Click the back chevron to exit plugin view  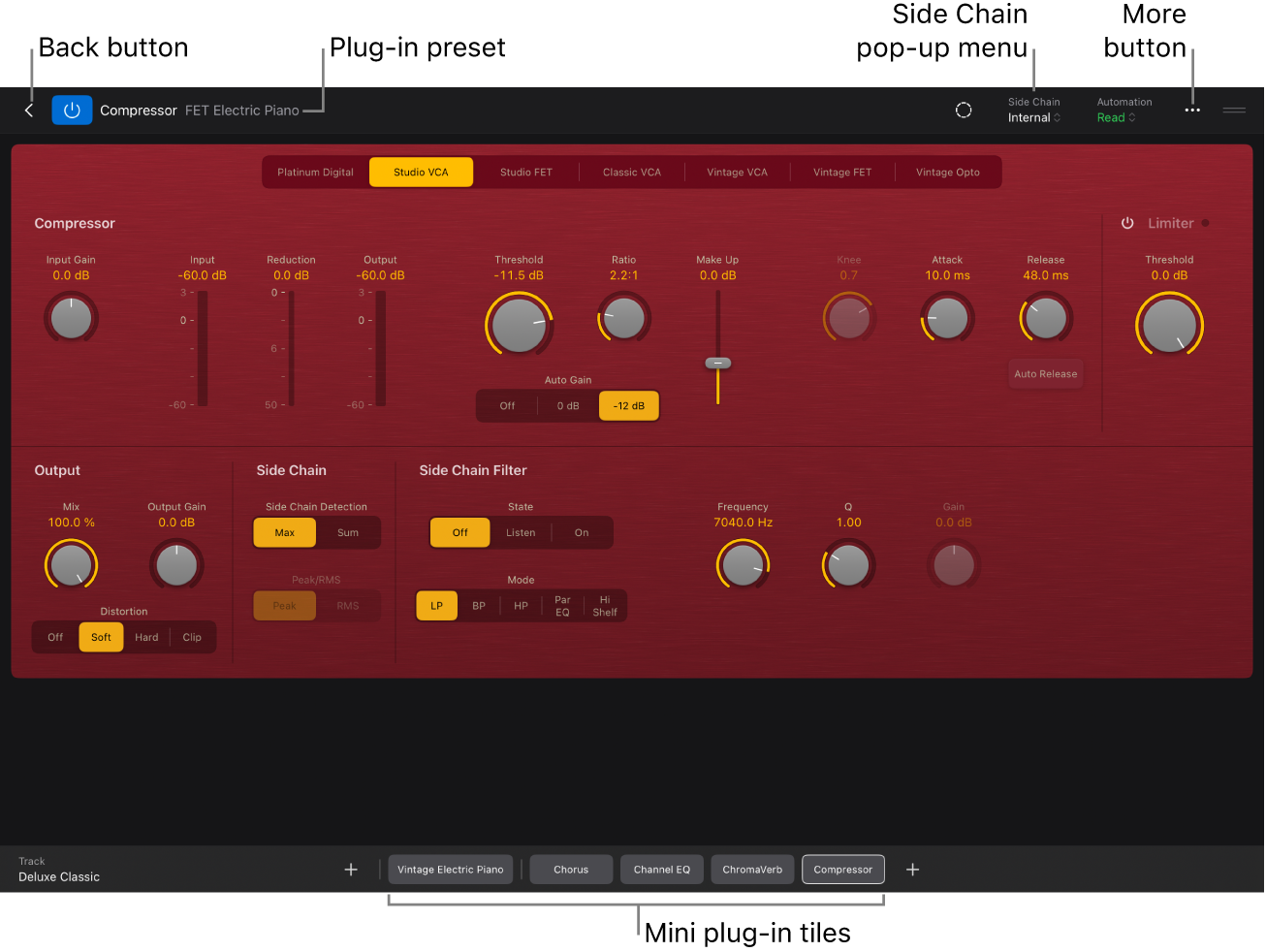click(x=29, y=110)
